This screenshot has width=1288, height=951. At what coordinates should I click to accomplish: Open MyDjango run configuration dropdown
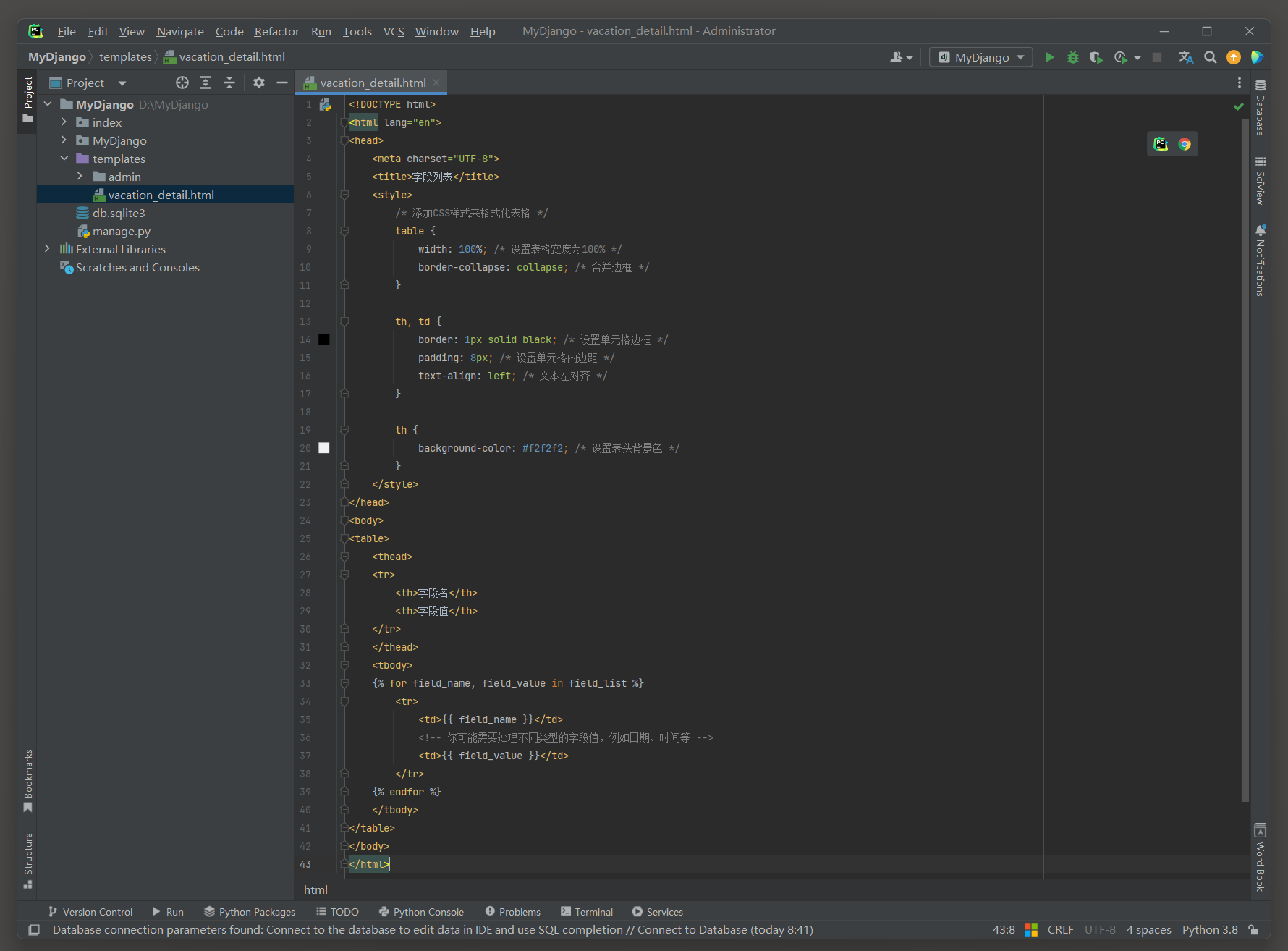coord(981,57)
